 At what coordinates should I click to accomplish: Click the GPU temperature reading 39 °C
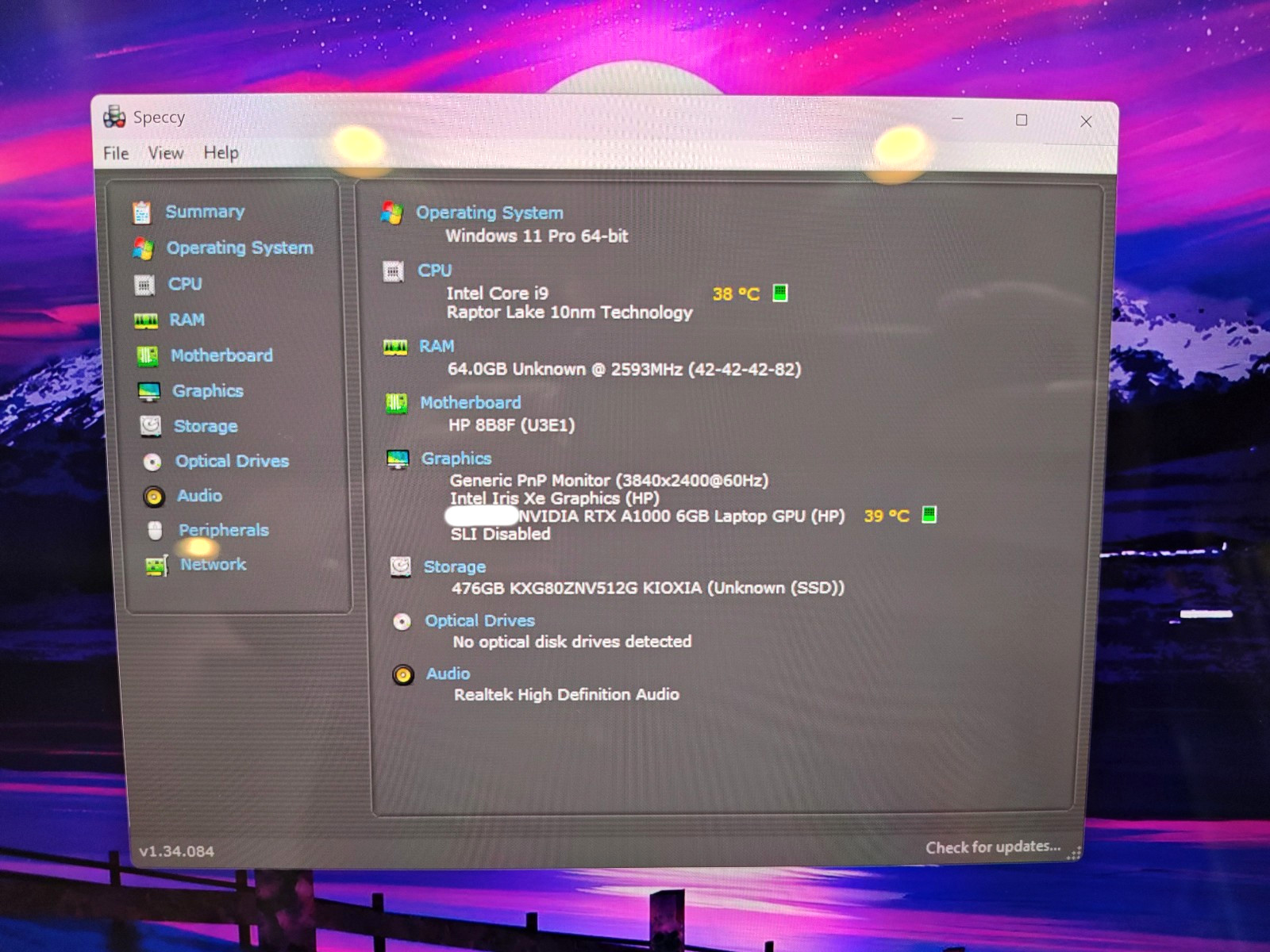tap(887, 516)
